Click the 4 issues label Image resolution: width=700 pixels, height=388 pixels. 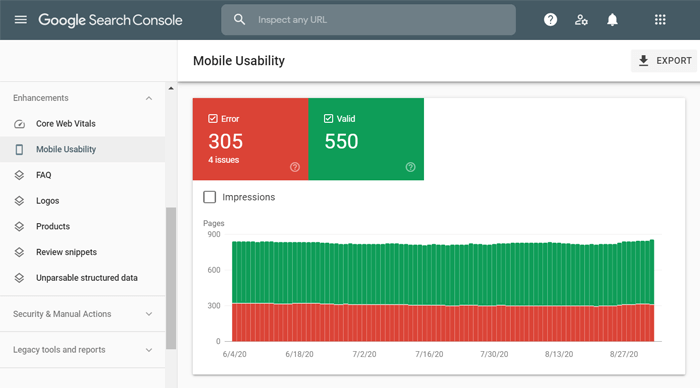pos(223,160)
